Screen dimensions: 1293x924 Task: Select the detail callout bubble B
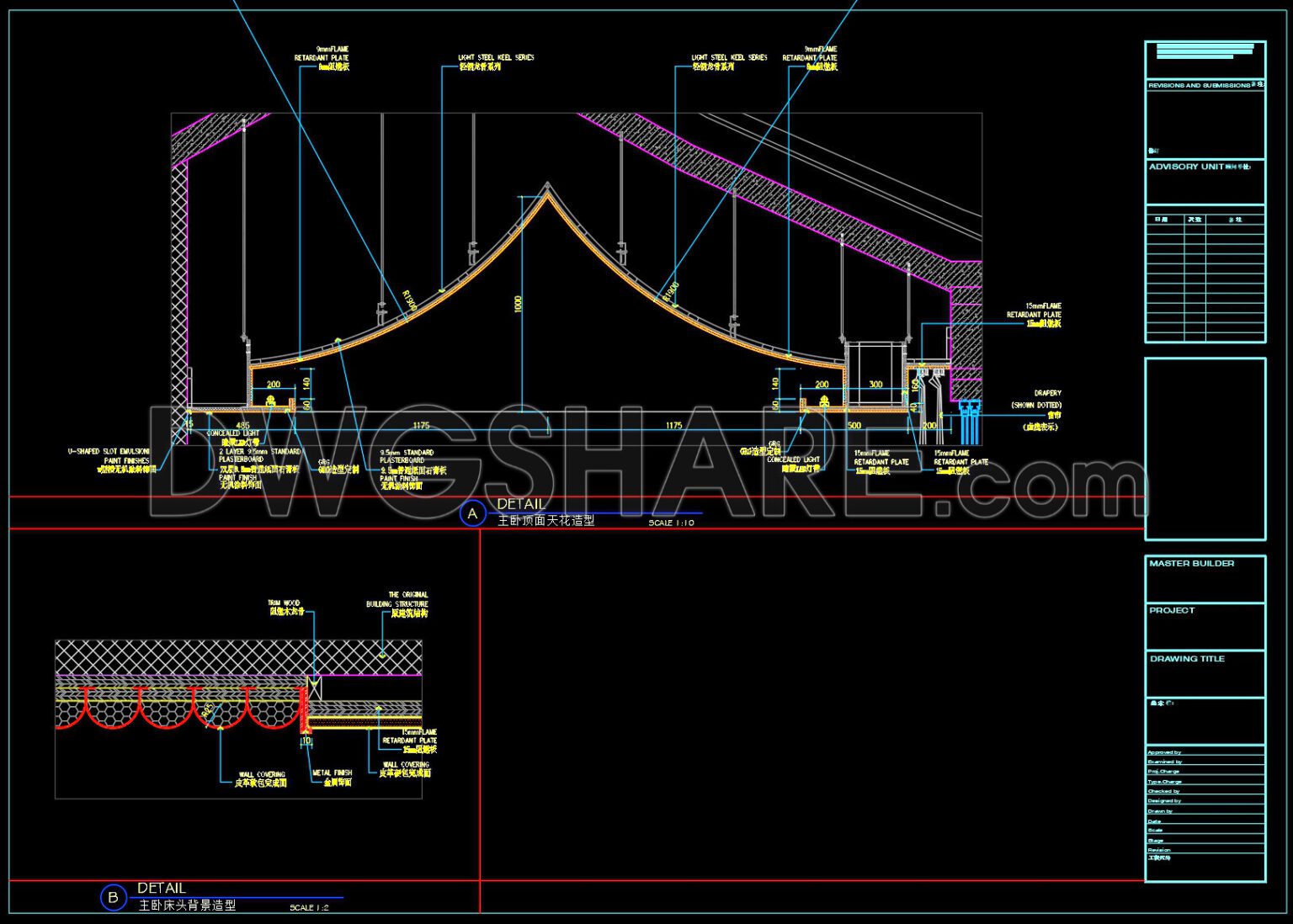coord(112,897)
